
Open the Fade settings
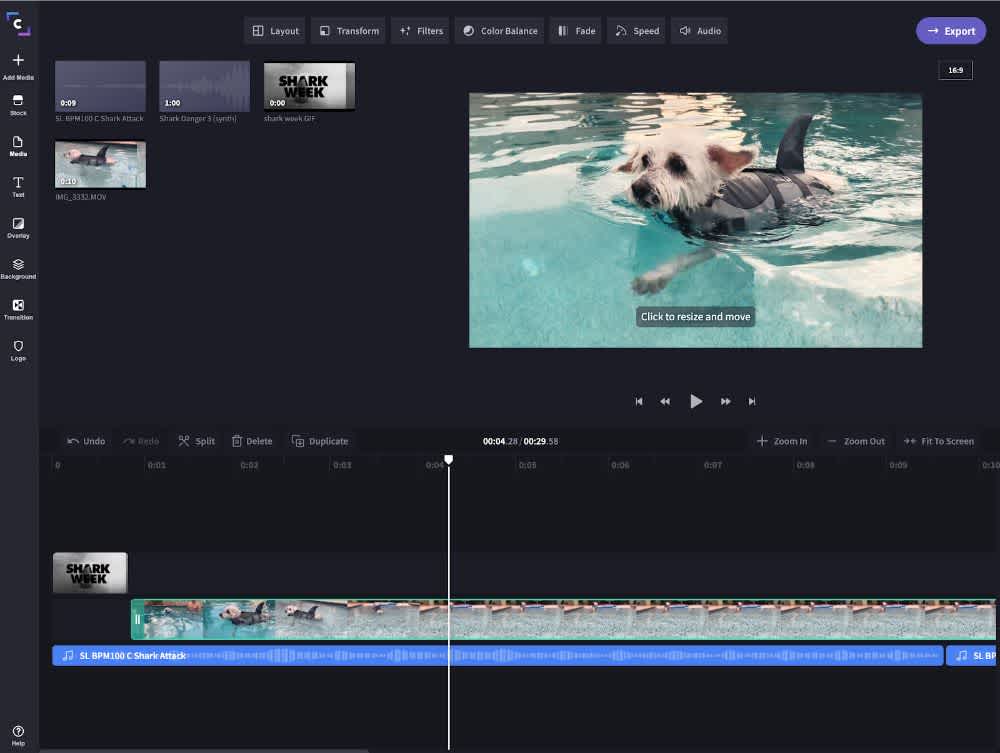point(576,31)
